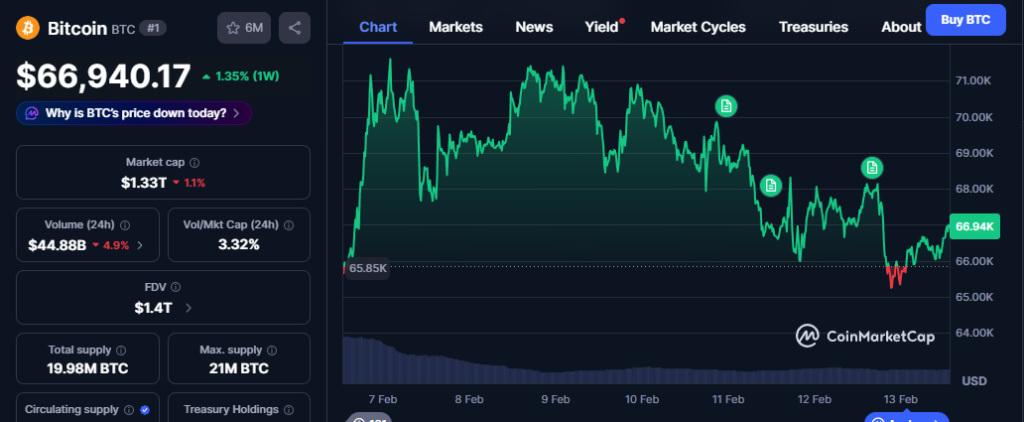This screenshot has height=422, width=1024.
Task: Click the 66.94K current price label
Action: (974, 227)
